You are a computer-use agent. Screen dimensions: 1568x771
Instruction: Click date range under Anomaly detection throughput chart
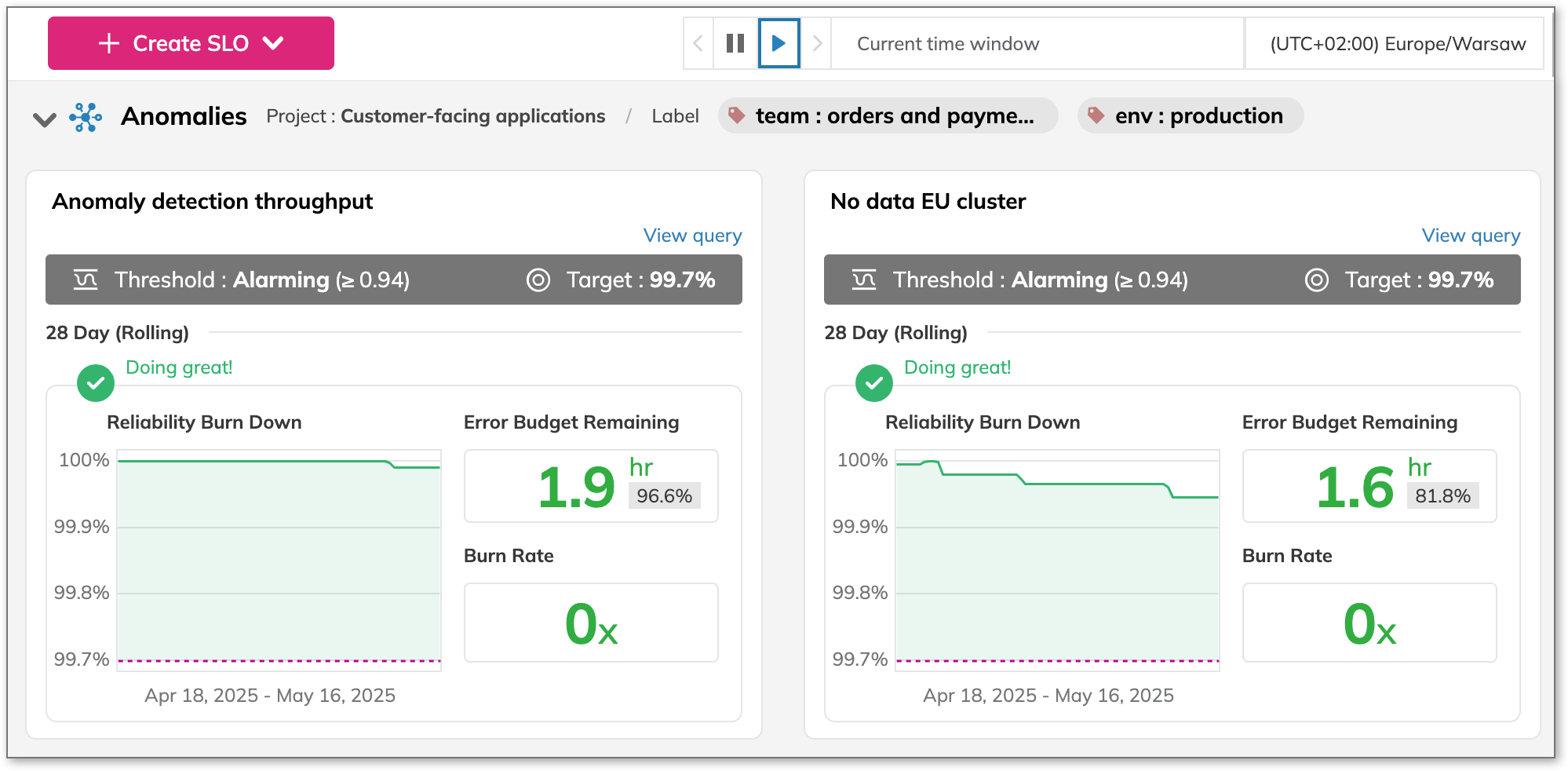270,696
